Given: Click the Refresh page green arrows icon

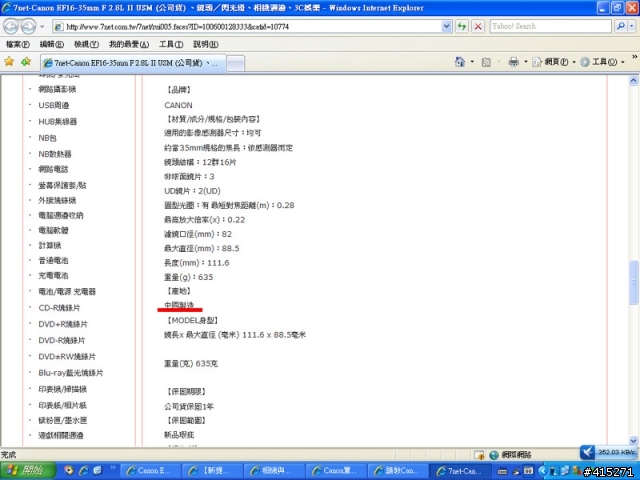Looking at the screenshot, I should tap(462, 27).
